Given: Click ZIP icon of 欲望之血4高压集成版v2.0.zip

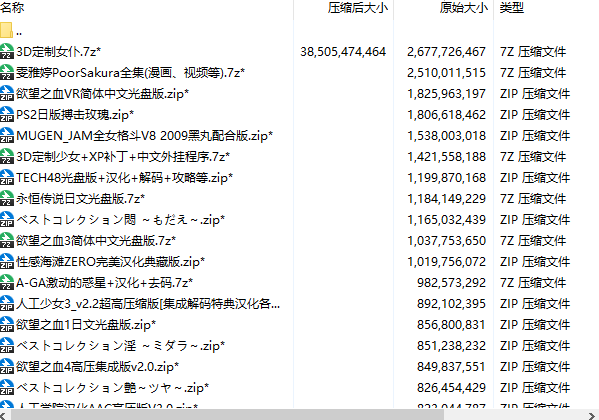Looking at the screenshot, I should 7,366.
